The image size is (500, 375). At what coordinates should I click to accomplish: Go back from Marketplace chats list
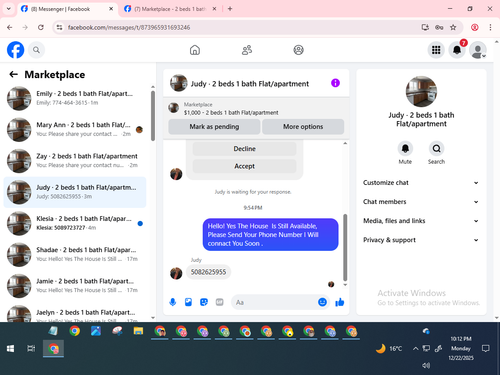(x=13, y=74)
